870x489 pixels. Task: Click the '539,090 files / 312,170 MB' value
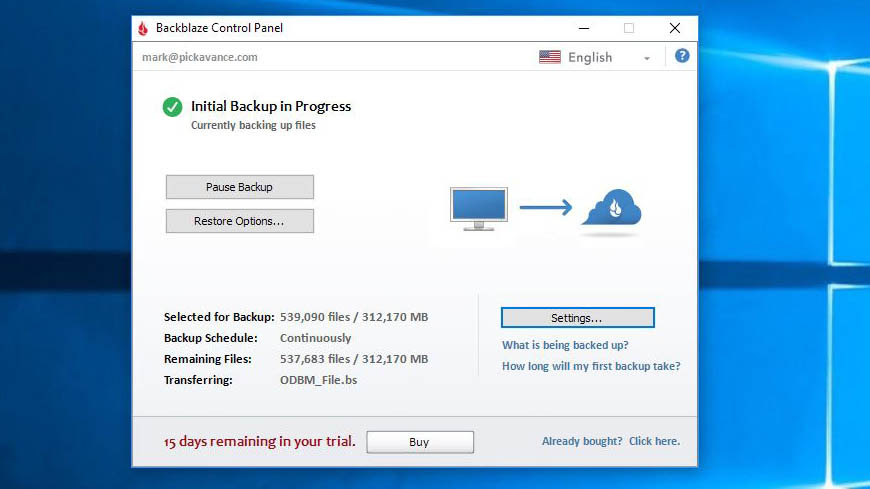(354, 317)
